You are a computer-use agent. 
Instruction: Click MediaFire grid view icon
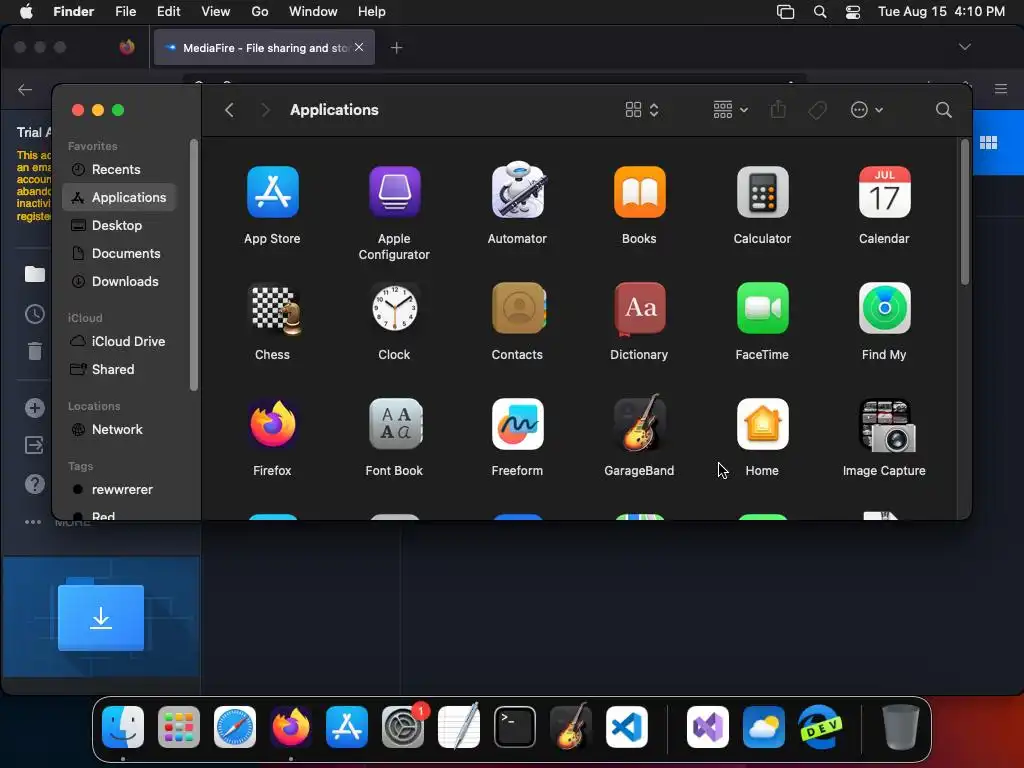pos(988,142)
